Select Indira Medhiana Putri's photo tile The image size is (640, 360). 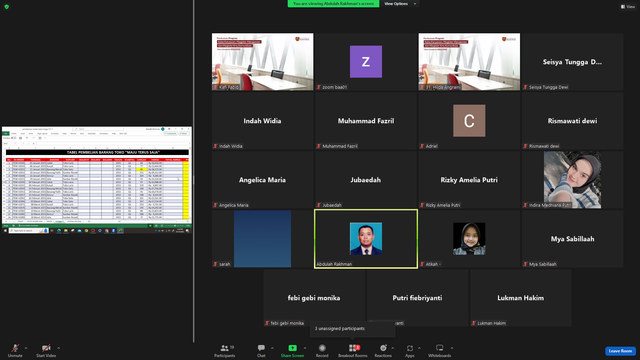tap(572, 180)
